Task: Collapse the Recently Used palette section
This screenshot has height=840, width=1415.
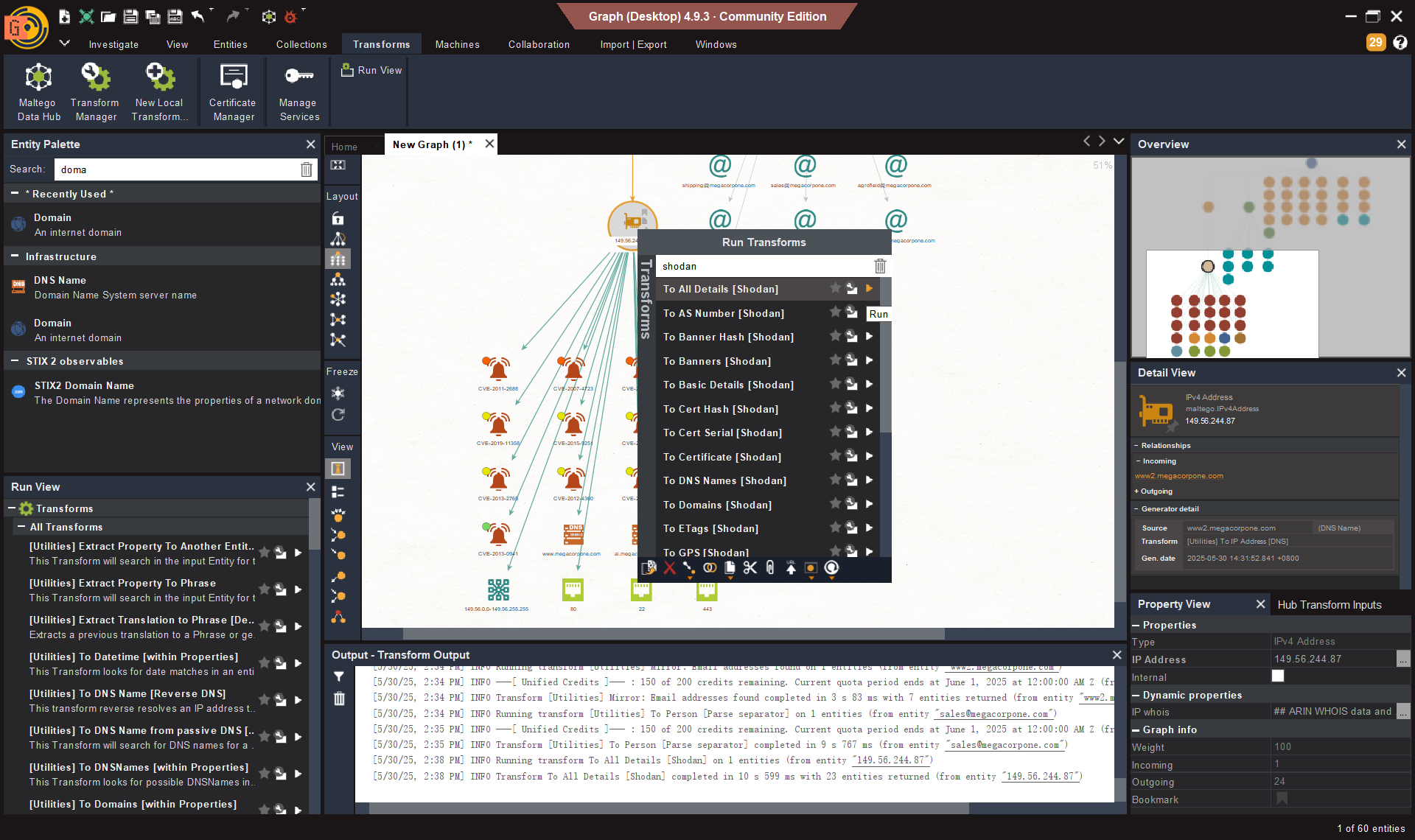Action: point(15,194)
